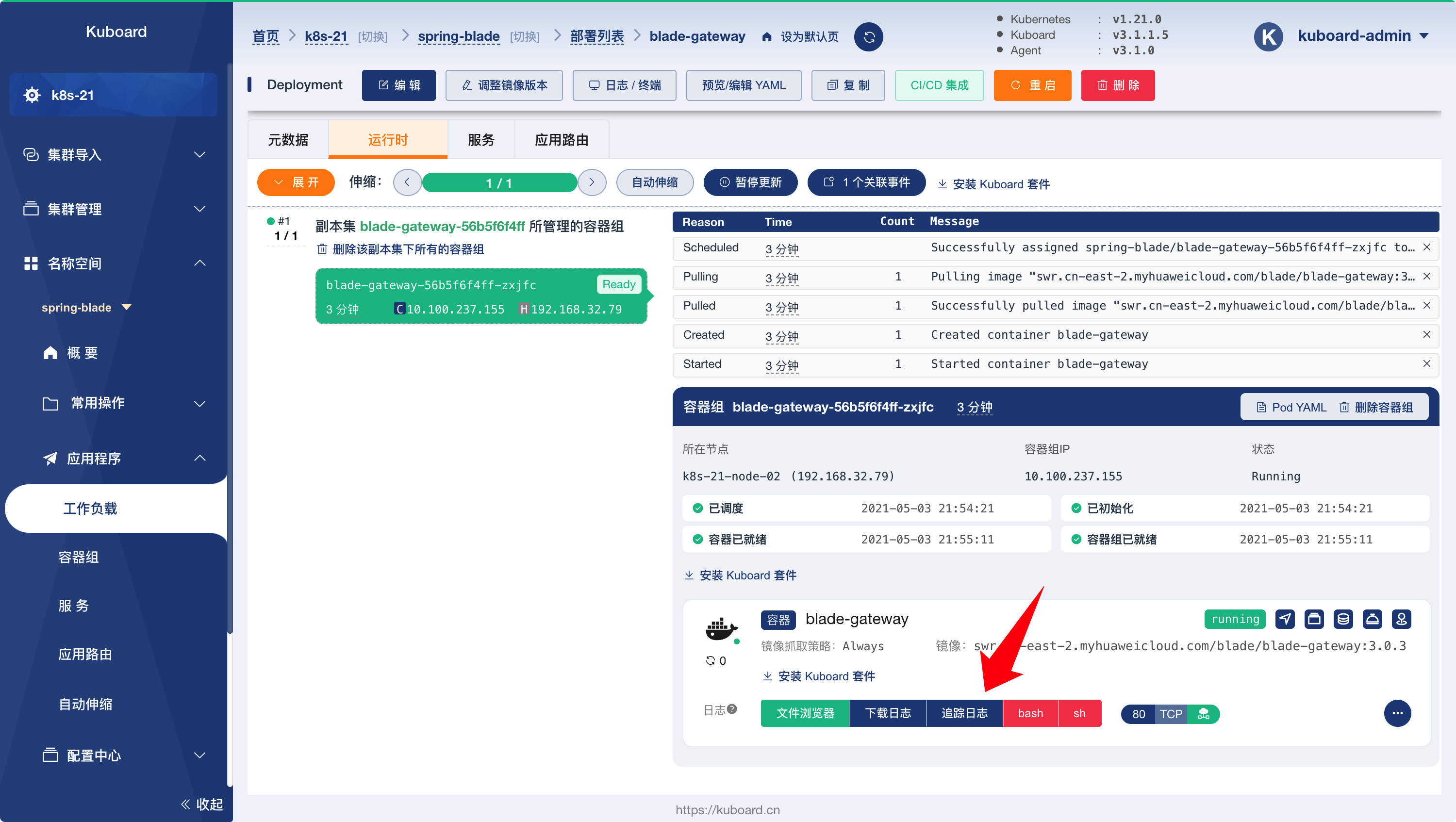The image size is (1456, 822).
Task: Select 容器组 in the sidebar
Action: coord(79,557)
